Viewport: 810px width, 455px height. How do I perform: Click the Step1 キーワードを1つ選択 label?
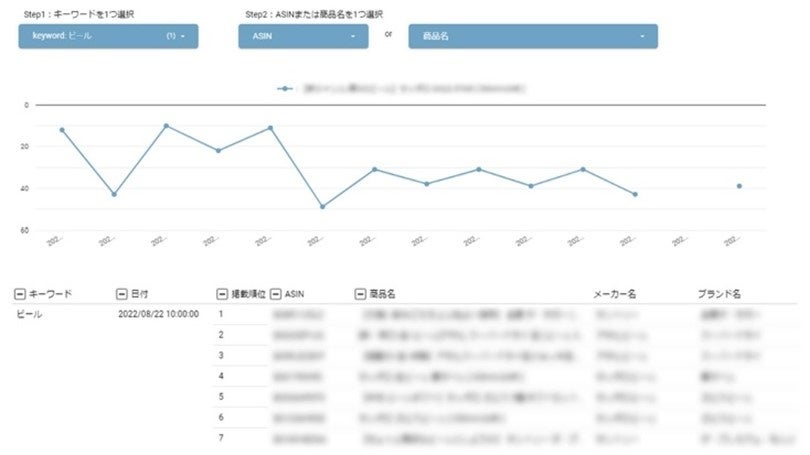tap(79, 14)
